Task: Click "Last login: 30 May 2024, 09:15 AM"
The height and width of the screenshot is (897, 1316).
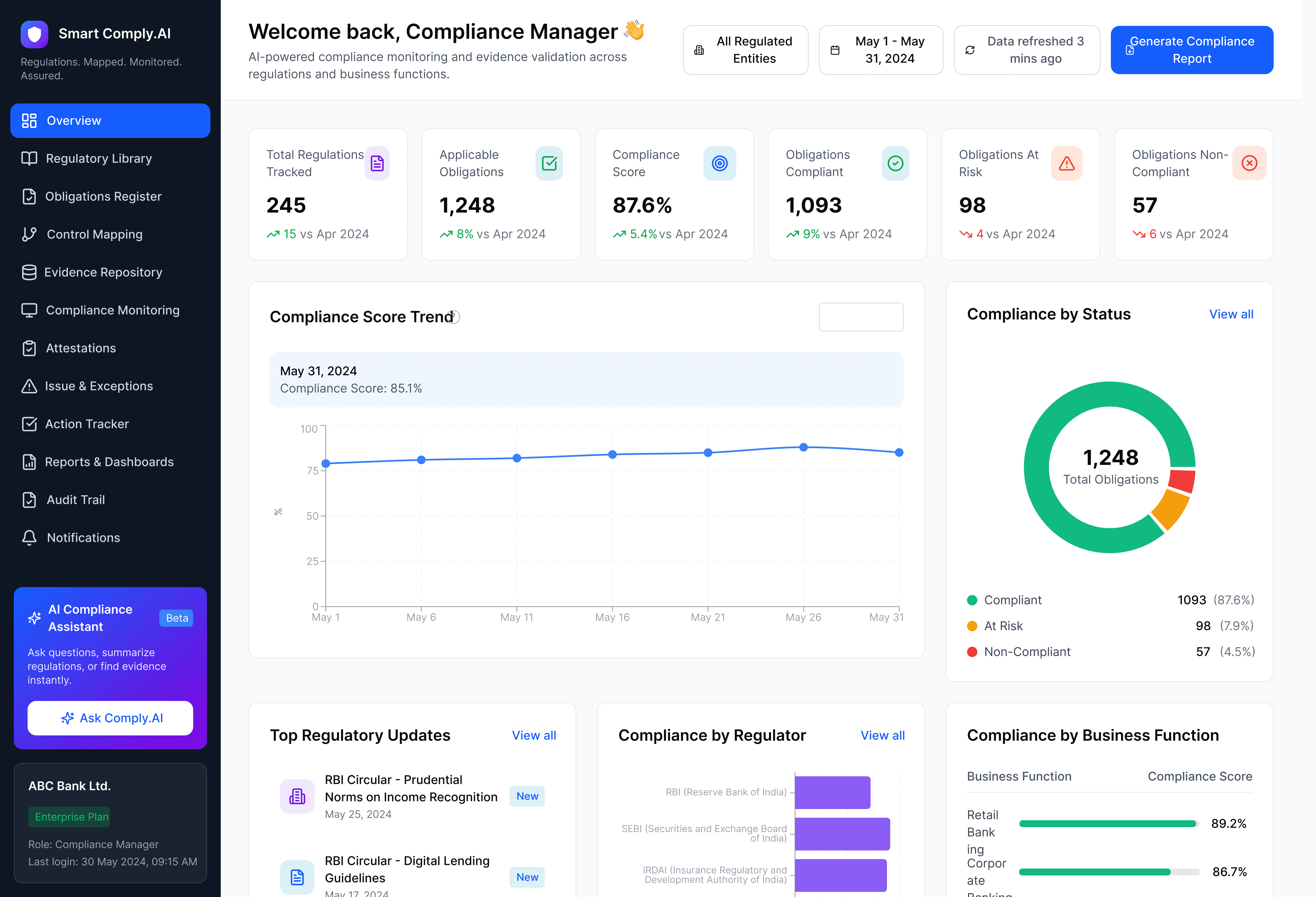Action: (x=113, y=861)
